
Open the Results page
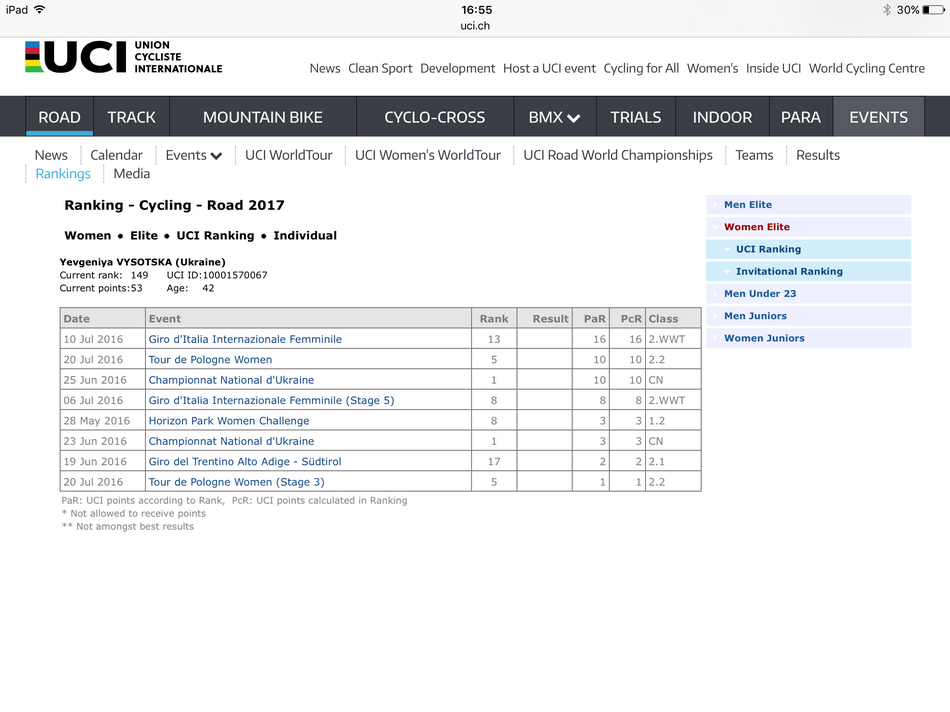point(818,155)
